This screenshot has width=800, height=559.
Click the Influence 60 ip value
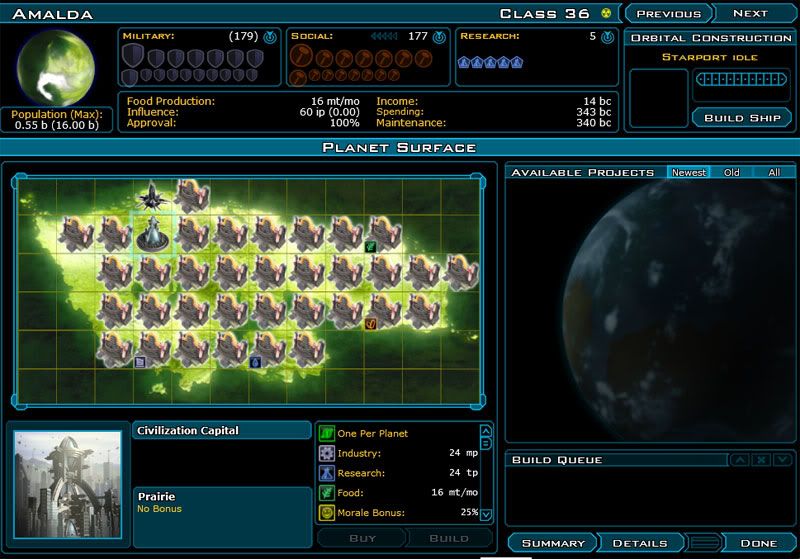pyautogui.click(x=330, y=112)
